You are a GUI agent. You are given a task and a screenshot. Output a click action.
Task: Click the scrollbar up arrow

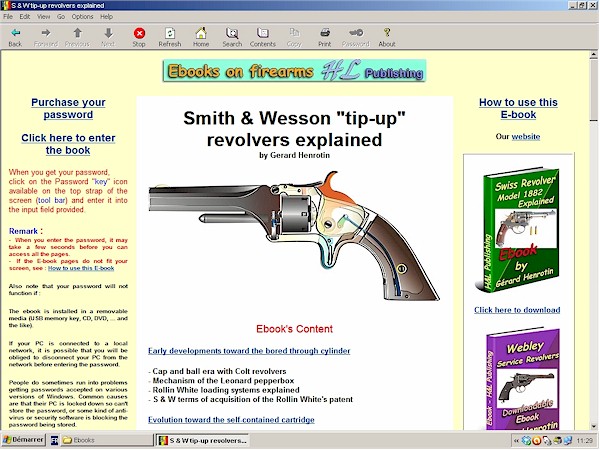[x=593, y=55]
